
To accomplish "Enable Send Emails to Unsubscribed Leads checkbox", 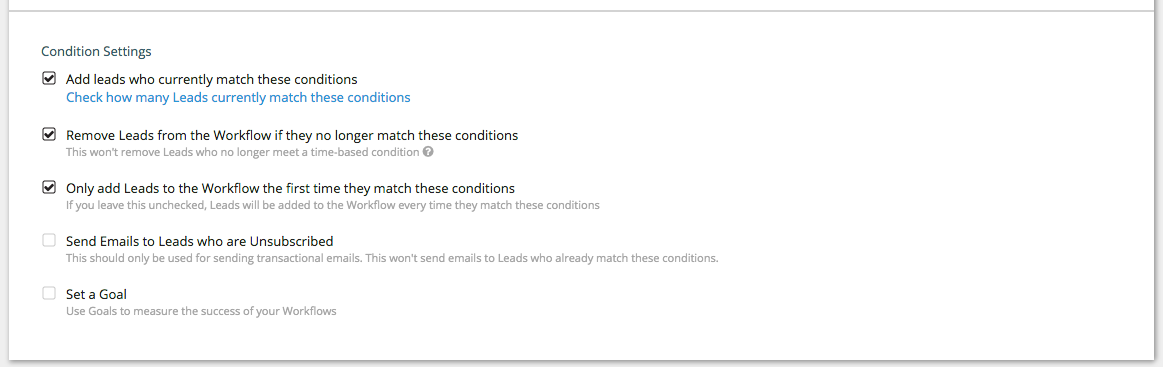I will click(x=49, y=240).
